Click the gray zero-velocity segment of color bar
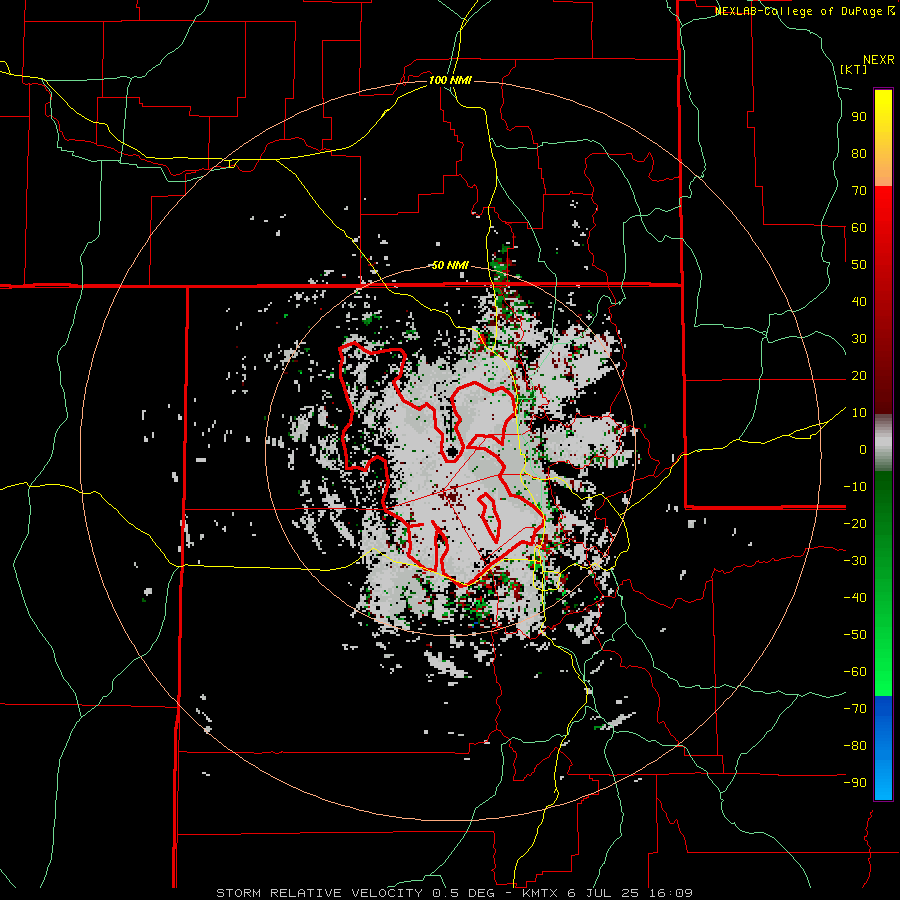 883,443
